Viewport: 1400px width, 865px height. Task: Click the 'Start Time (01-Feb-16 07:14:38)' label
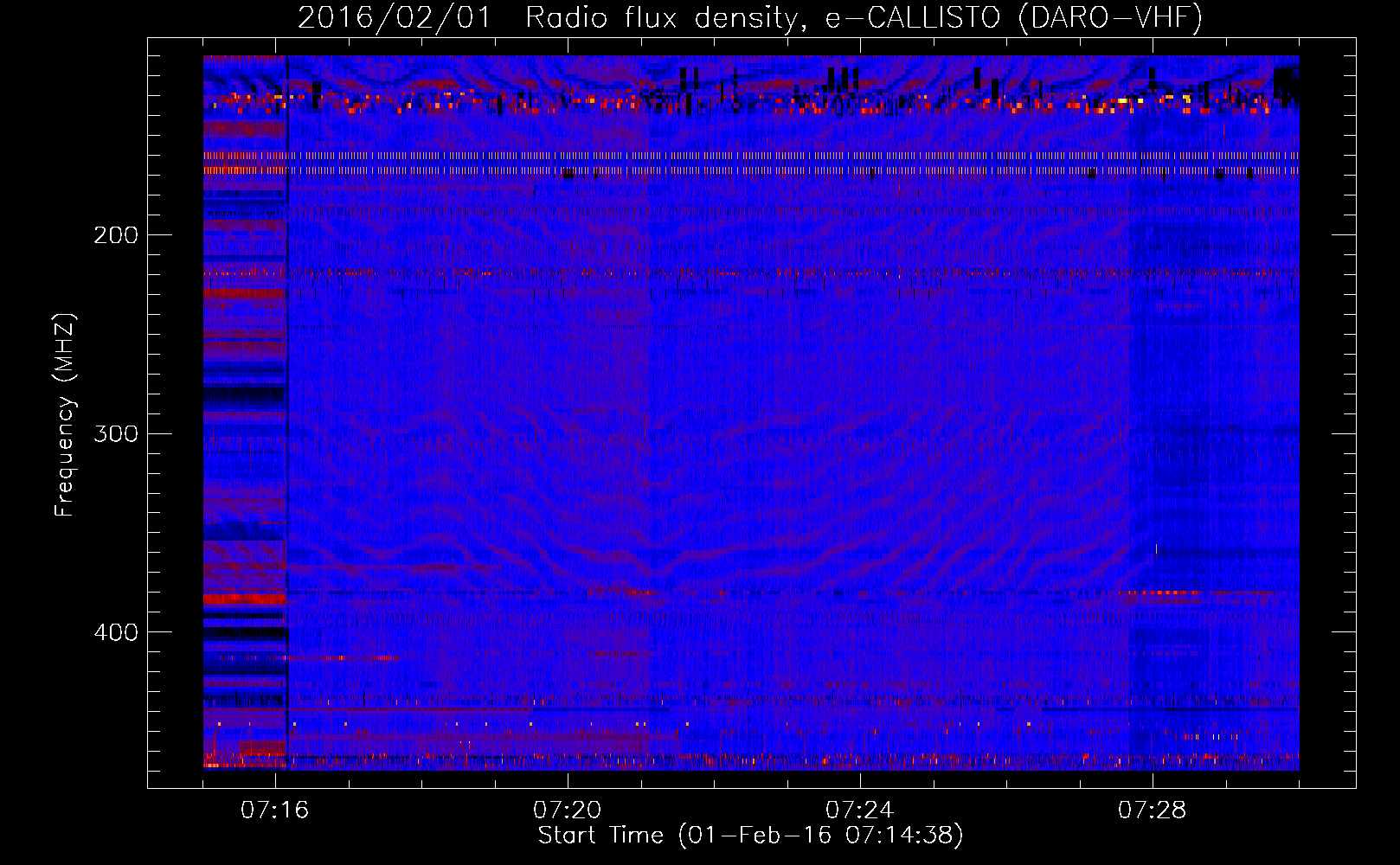coord(750,836)
